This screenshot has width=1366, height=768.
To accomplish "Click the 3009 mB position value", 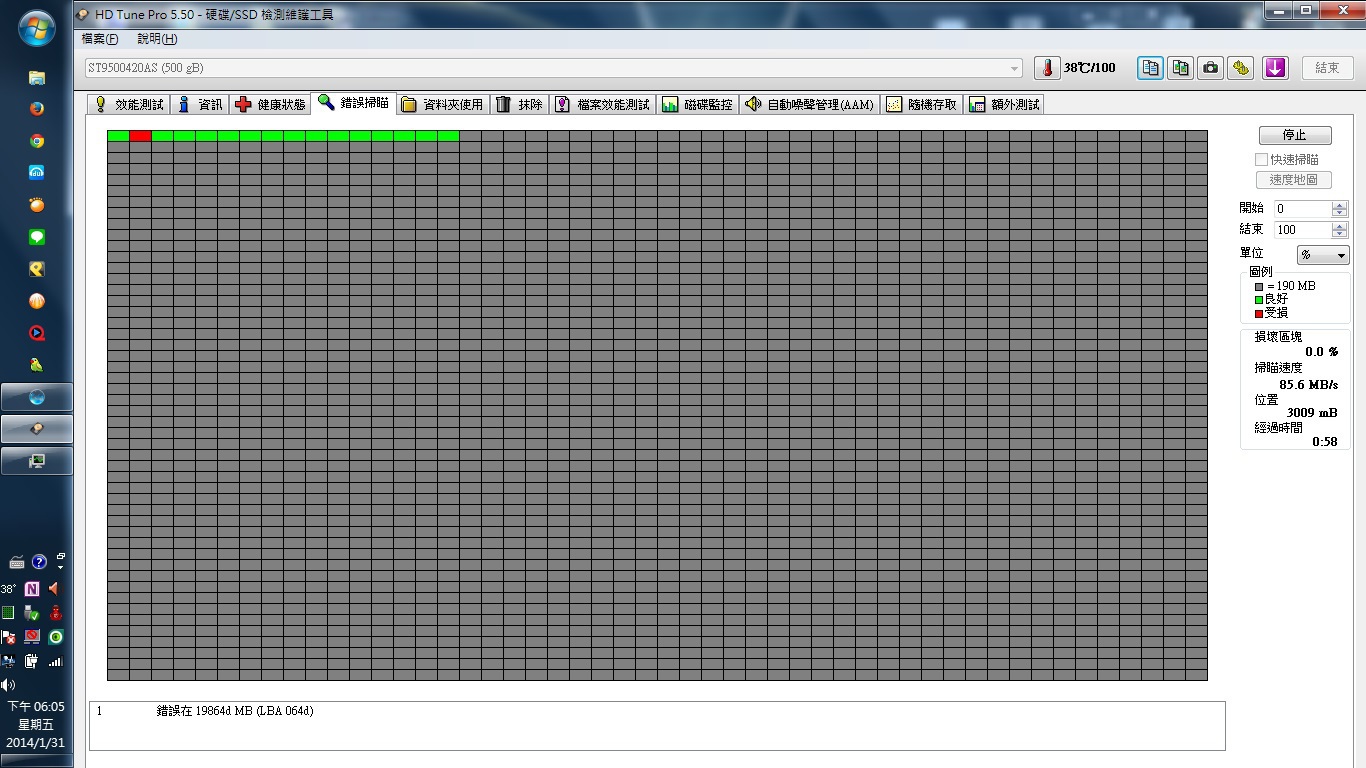I will coord(1312,412).
